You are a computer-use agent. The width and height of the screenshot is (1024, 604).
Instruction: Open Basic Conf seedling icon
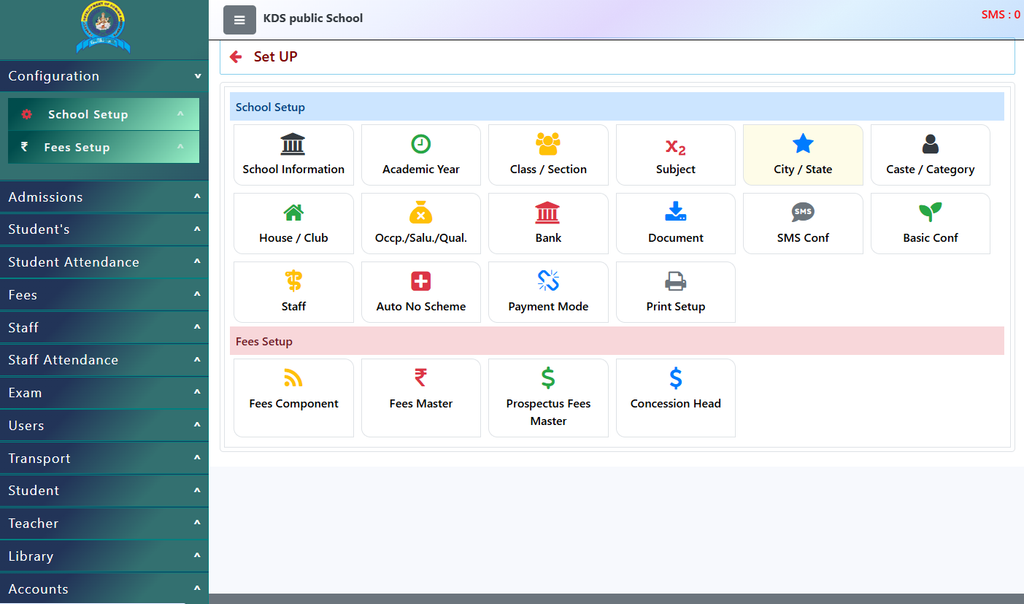tap(930, 212)
